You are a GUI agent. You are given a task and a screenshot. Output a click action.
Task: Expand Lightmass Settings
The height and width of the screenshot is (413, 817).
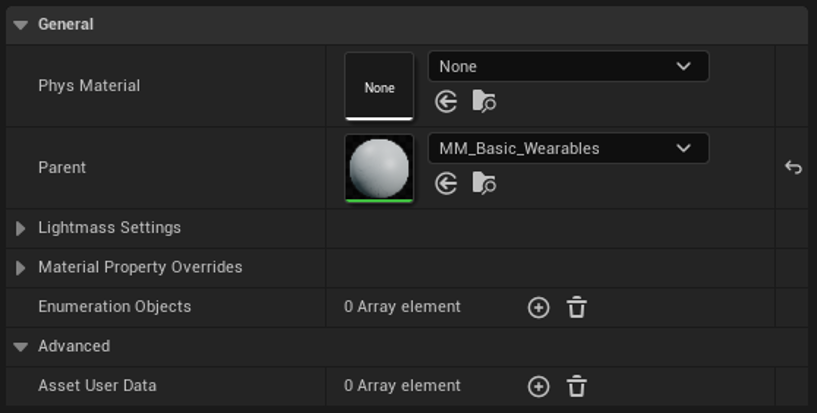click(x=20, y=228)
